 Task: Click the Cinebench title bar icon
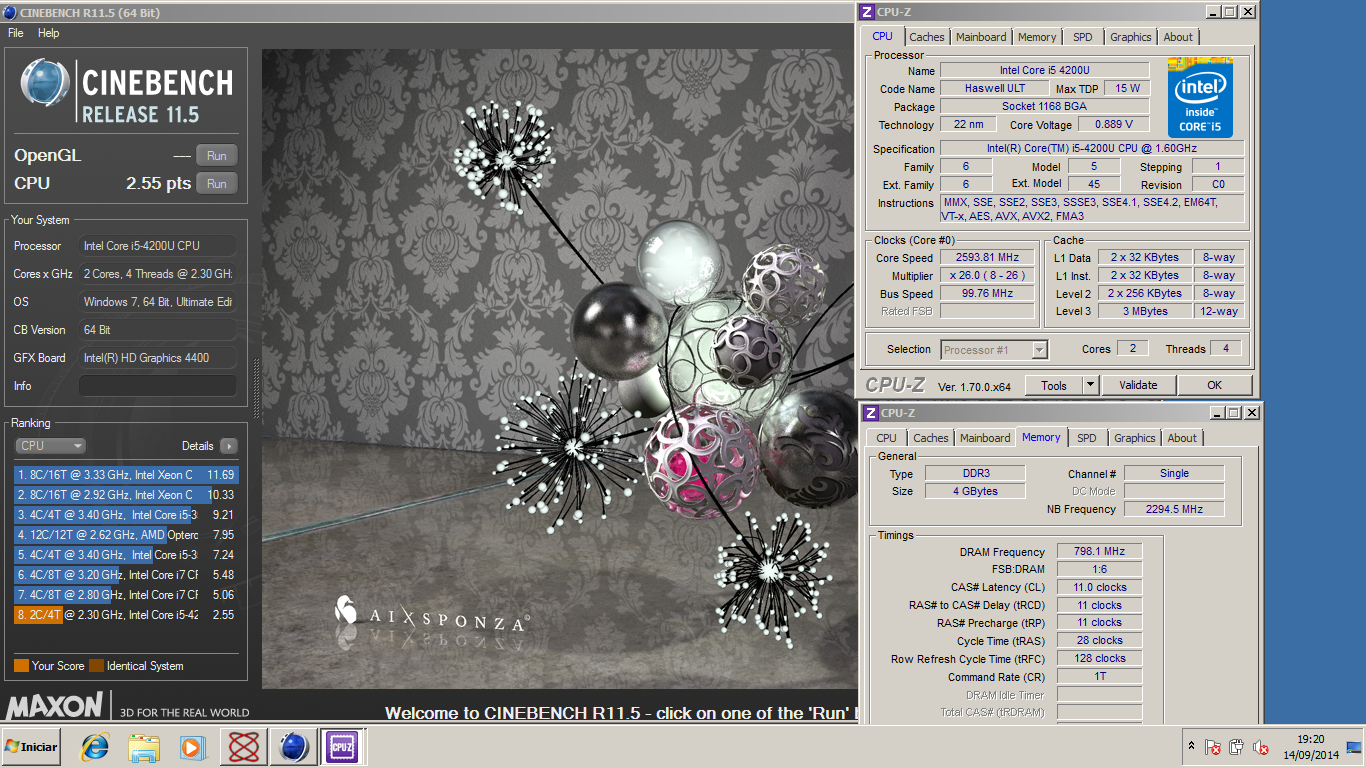tap(10, 13)
